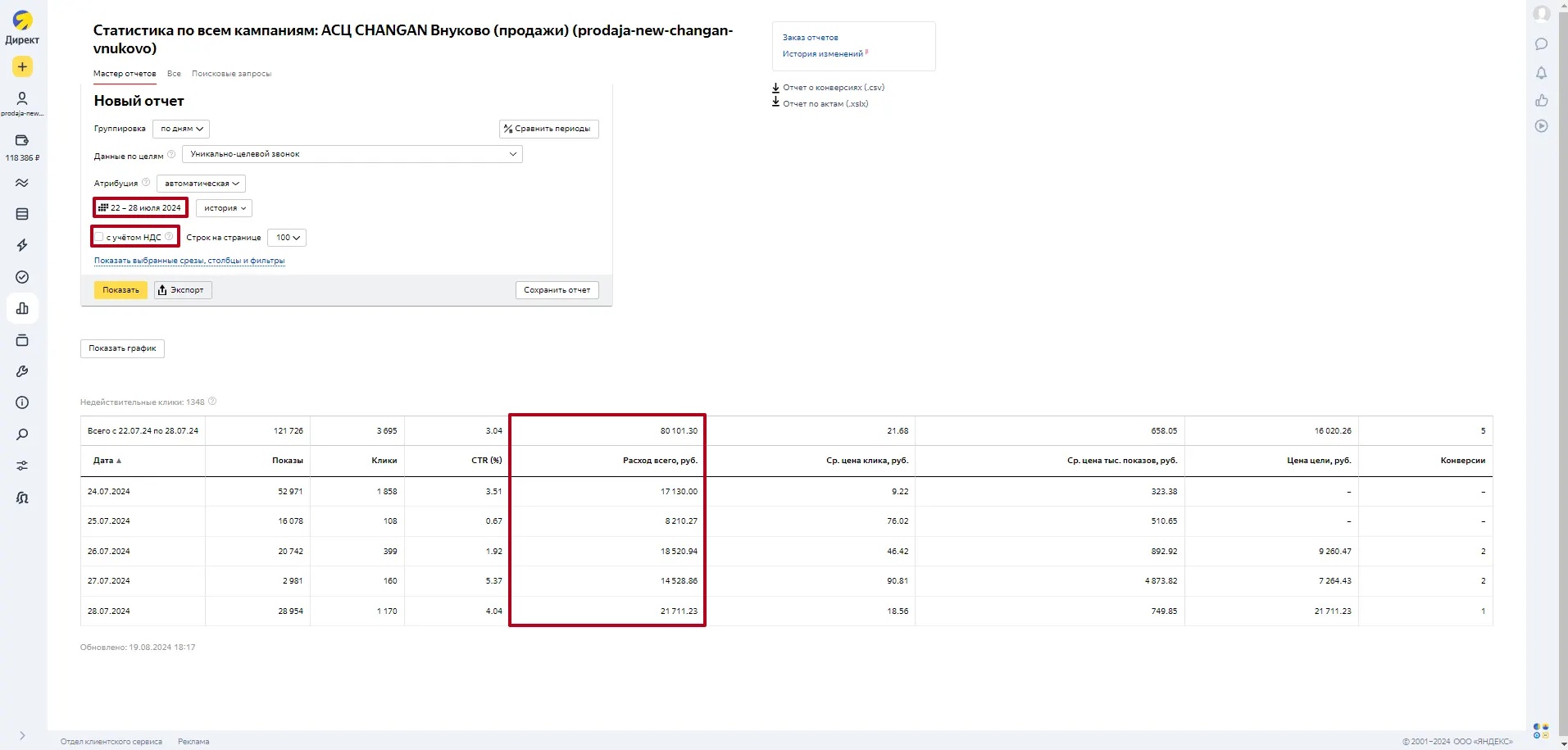1568x750 pixels.
Task: Open notifications bell icon
Action: coord(1541,73)
